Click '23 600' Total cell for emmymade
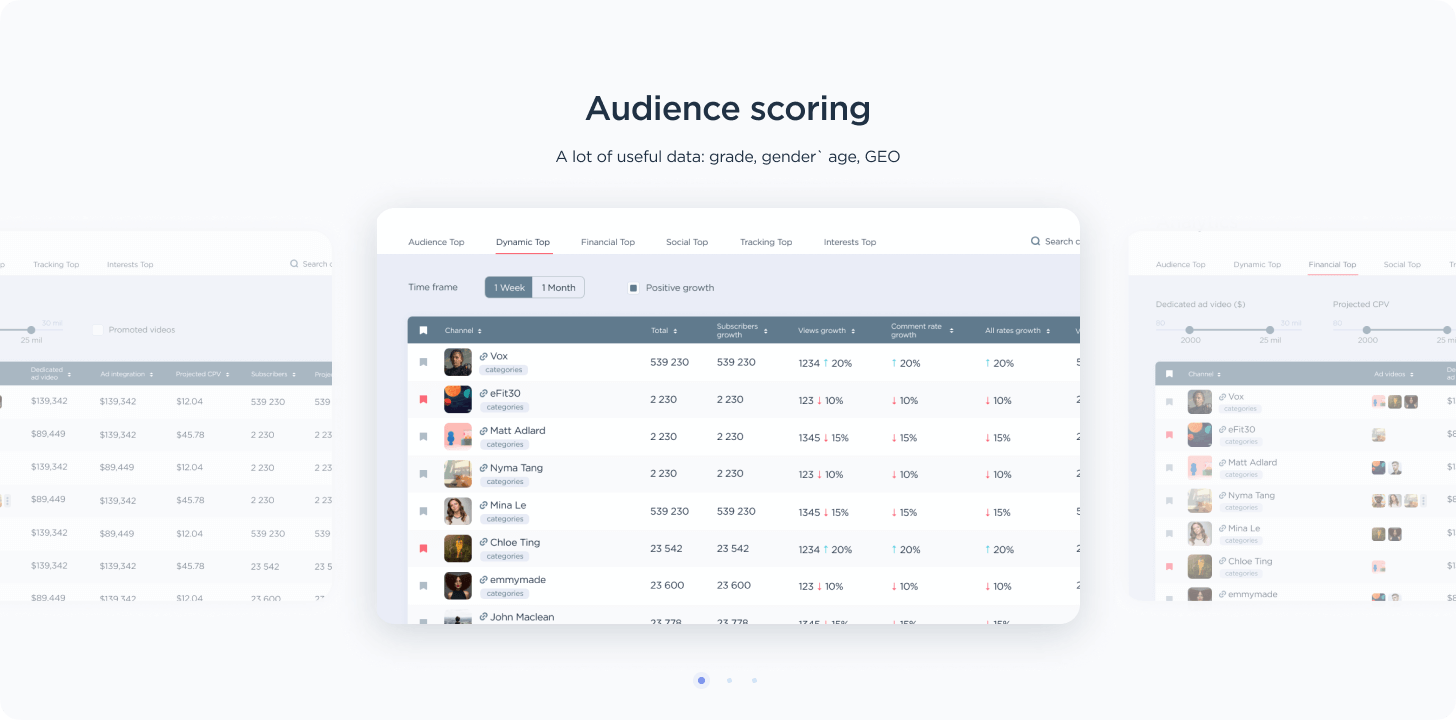The height and width of the screenshot is (720, 1456). (667, 586)
